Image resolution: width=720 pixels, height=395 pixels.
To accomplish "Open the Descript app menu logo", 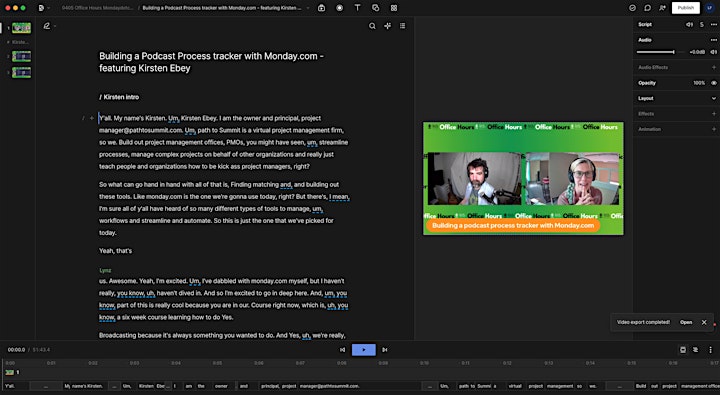I will click(x=41, y=8).
